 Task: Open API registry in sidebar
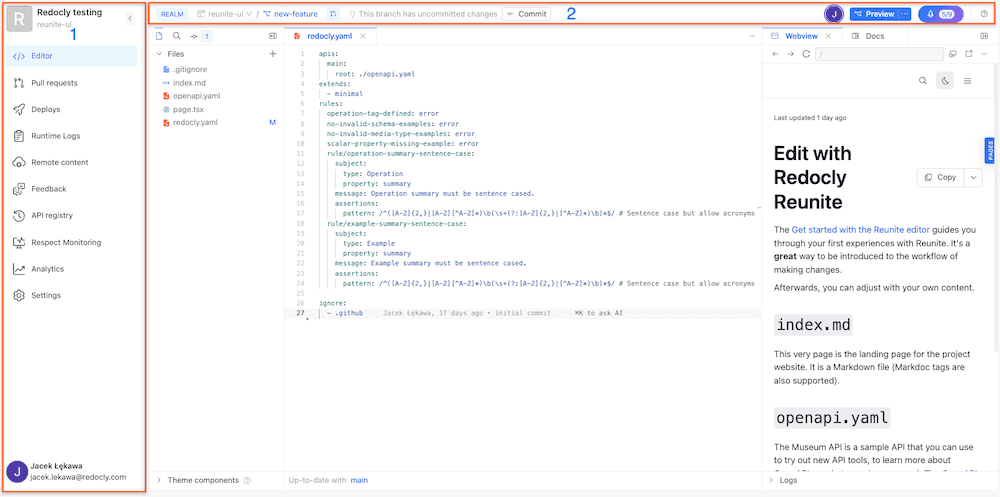(x=71, y=216)
